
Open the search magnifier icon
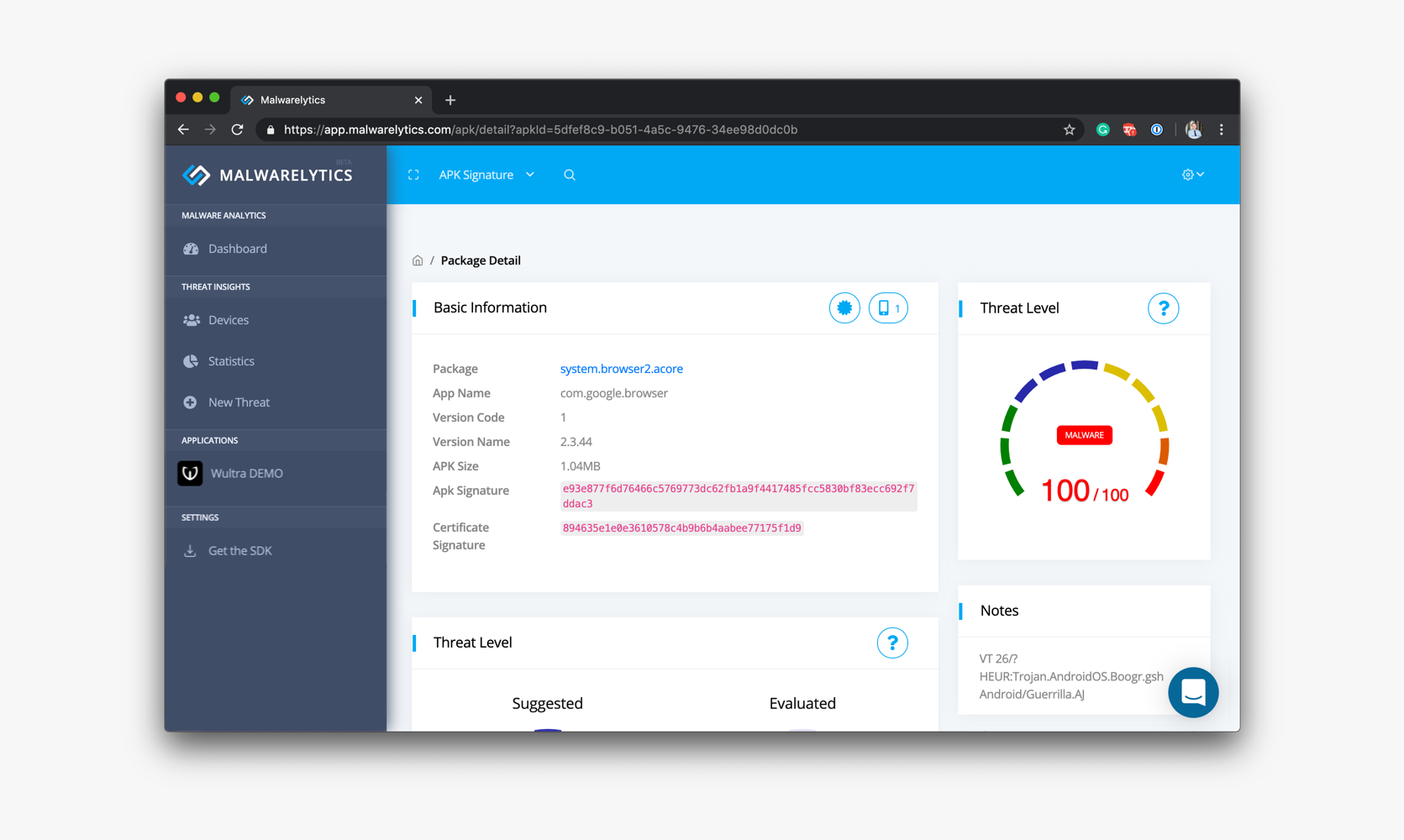570,175
